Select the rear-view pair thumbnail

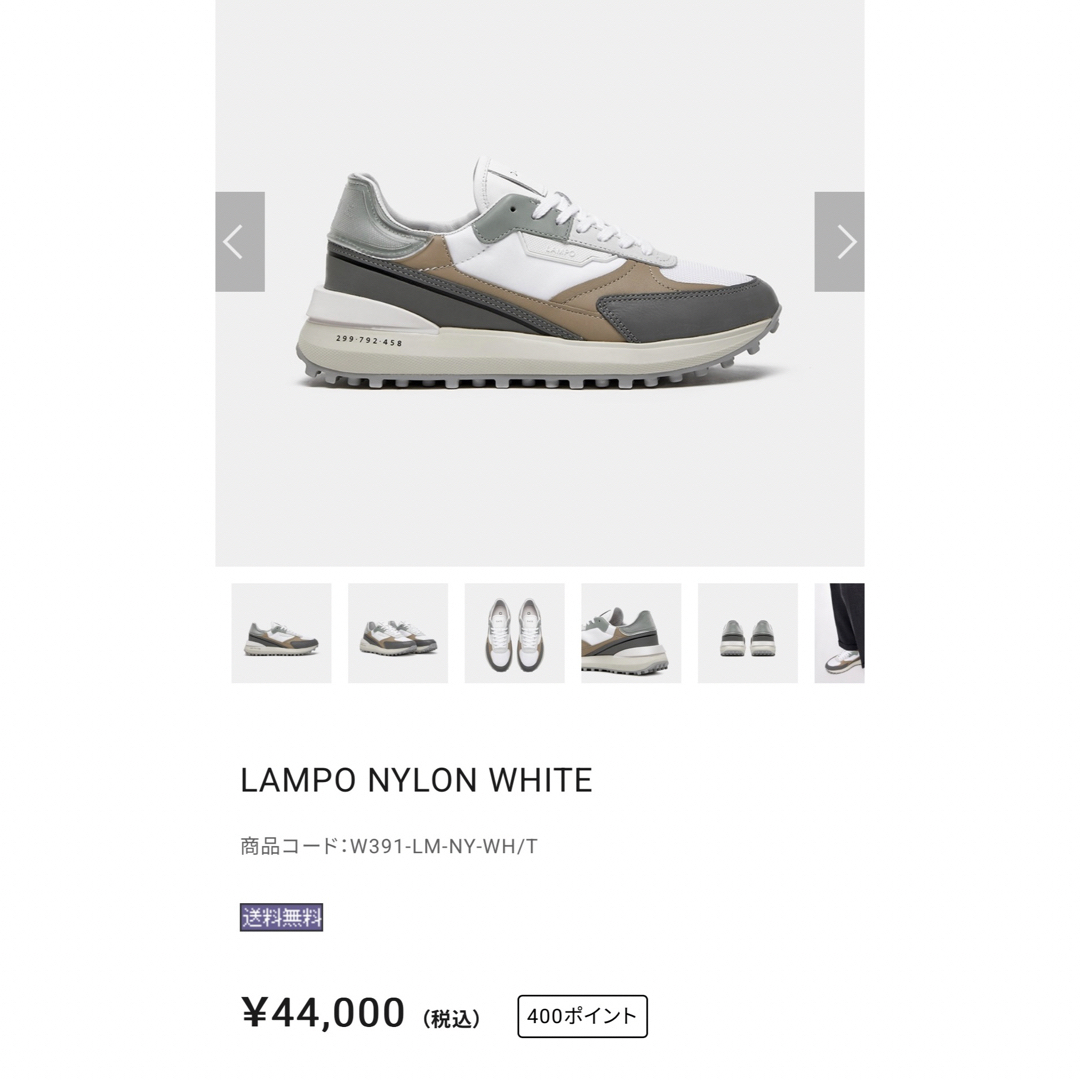point(747,633)
